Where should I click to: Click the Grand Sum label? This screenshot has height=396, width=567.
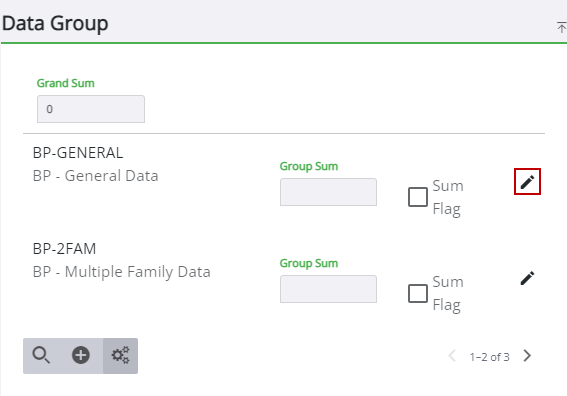65,83
